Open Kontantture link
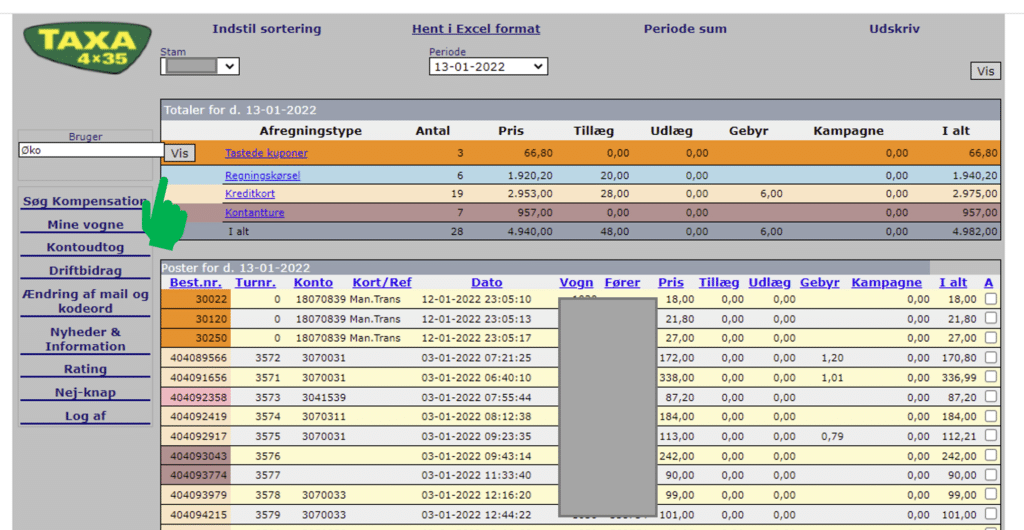The height and width of the screenshot is (530, 1024). [x=255, y=213]
